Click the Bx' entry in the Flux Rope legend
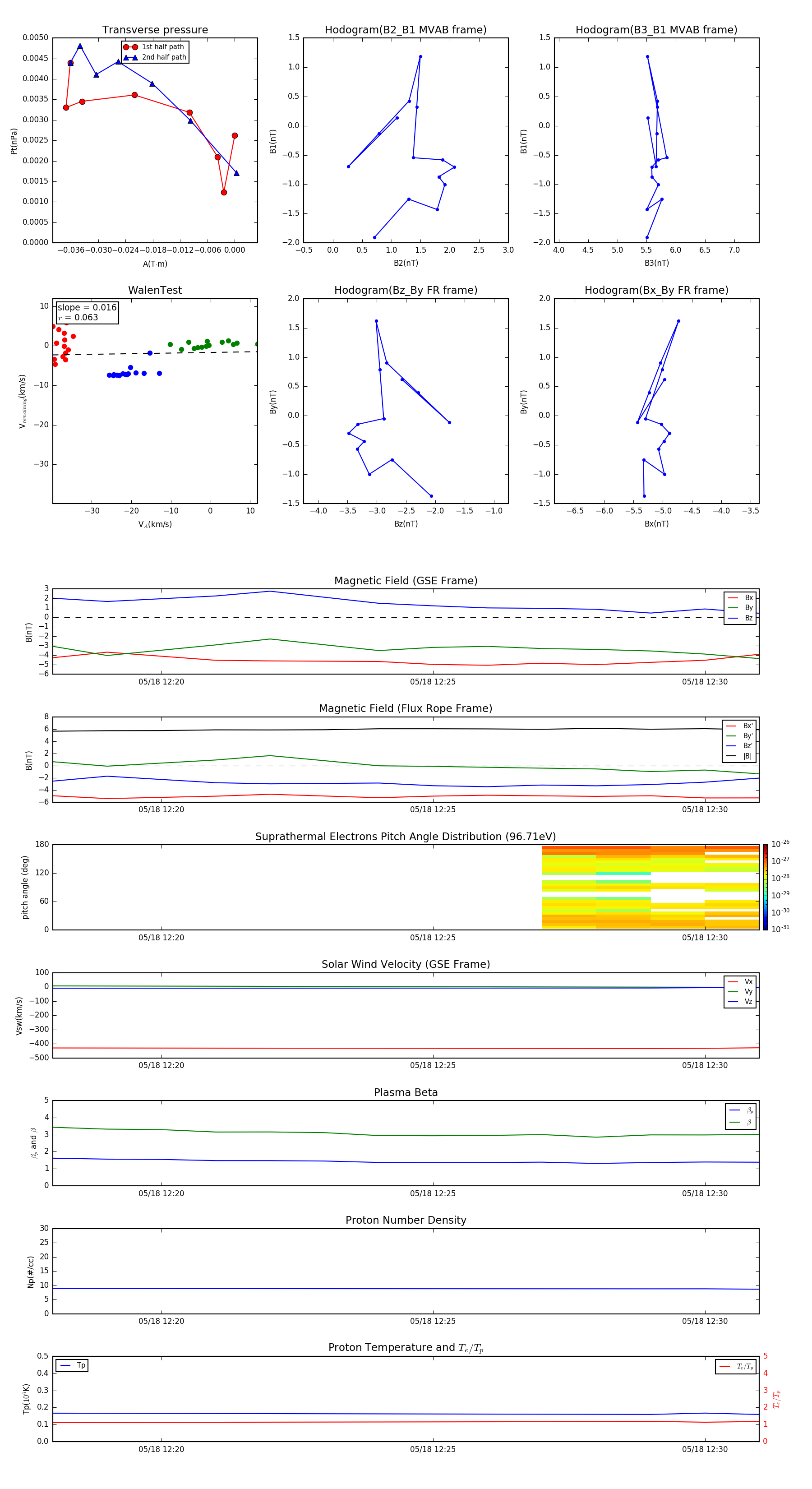The image size is (812, 1489). click(740, 726)
